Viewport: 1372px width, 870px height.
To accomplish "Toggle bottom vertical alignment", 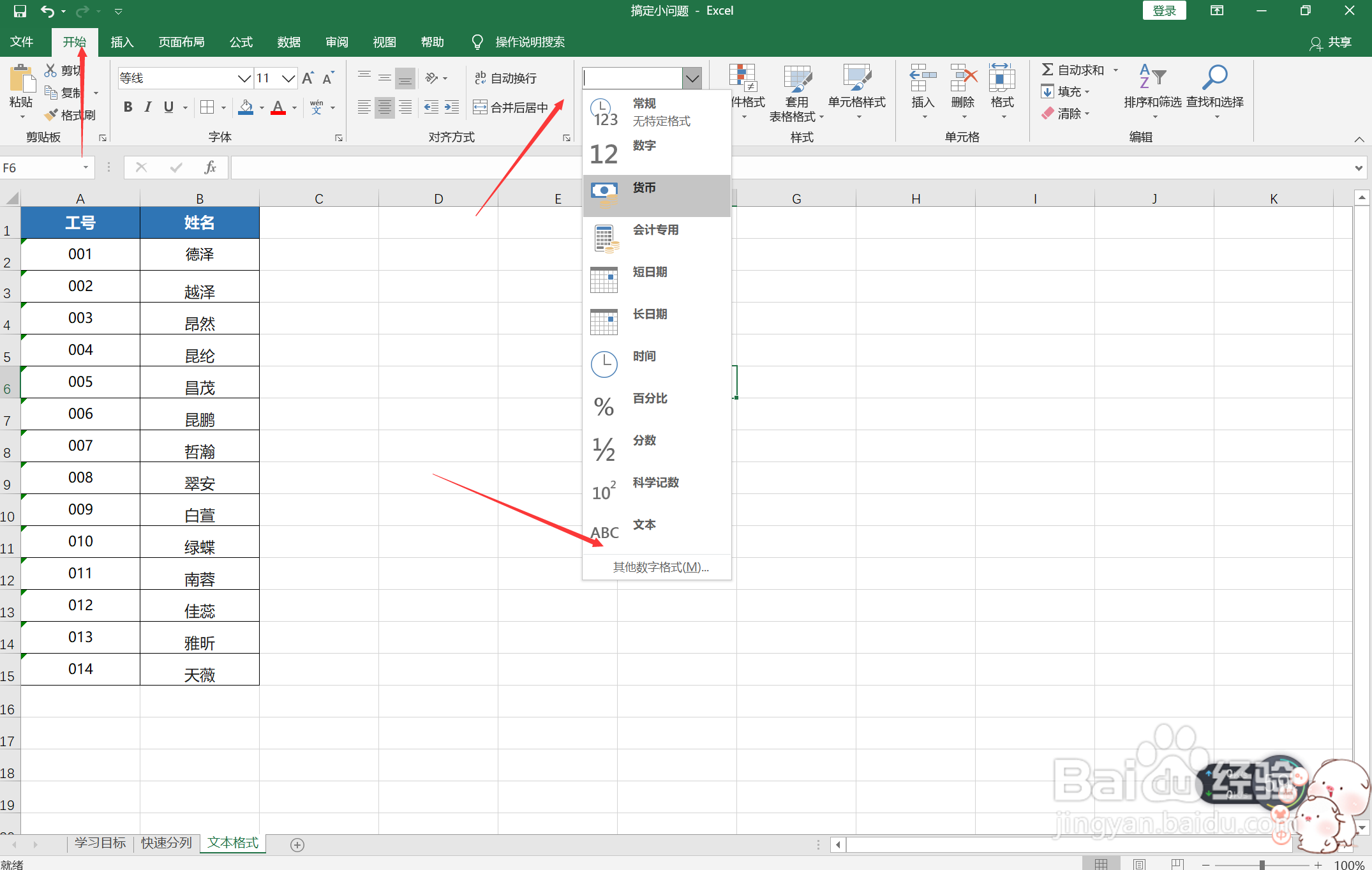I will pyautogui.click(x=405, y=78).
